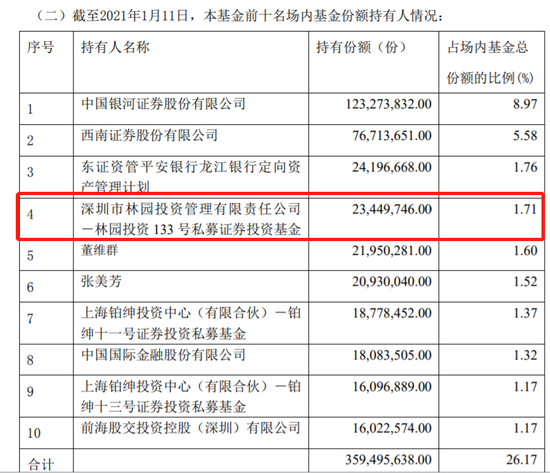This screenshot has height=473, width=550.
Task: Click serial number 10 in first column
Action: pyautogui.click(x=34, y=433)
